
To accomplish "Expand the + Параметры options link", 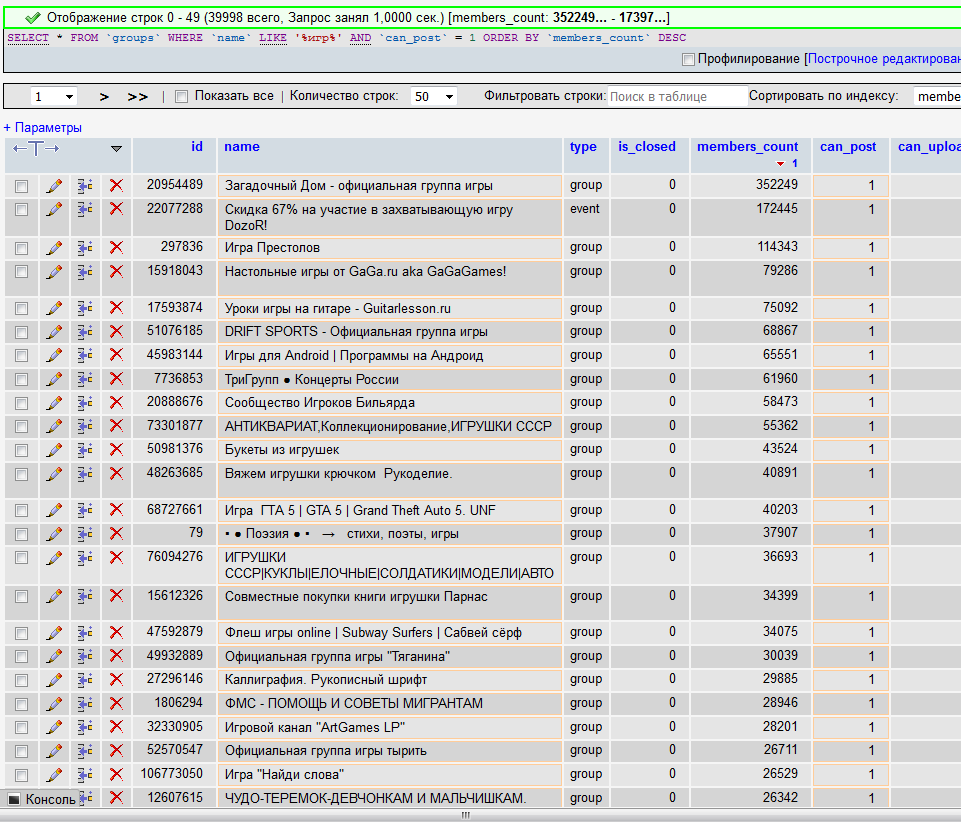I will point(43,128).
